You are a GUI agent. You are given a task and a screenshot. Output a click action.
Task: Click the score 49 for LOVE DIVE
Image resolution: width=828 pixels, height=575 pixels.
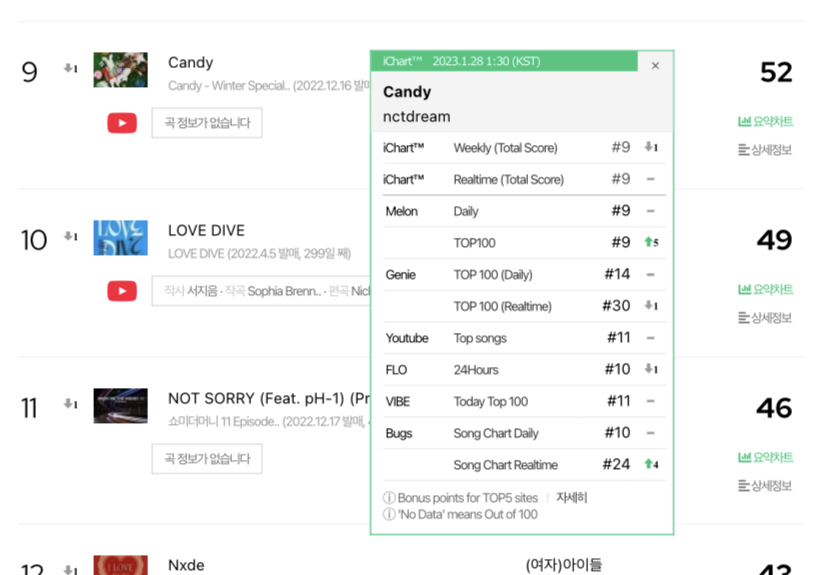point(775,240)
